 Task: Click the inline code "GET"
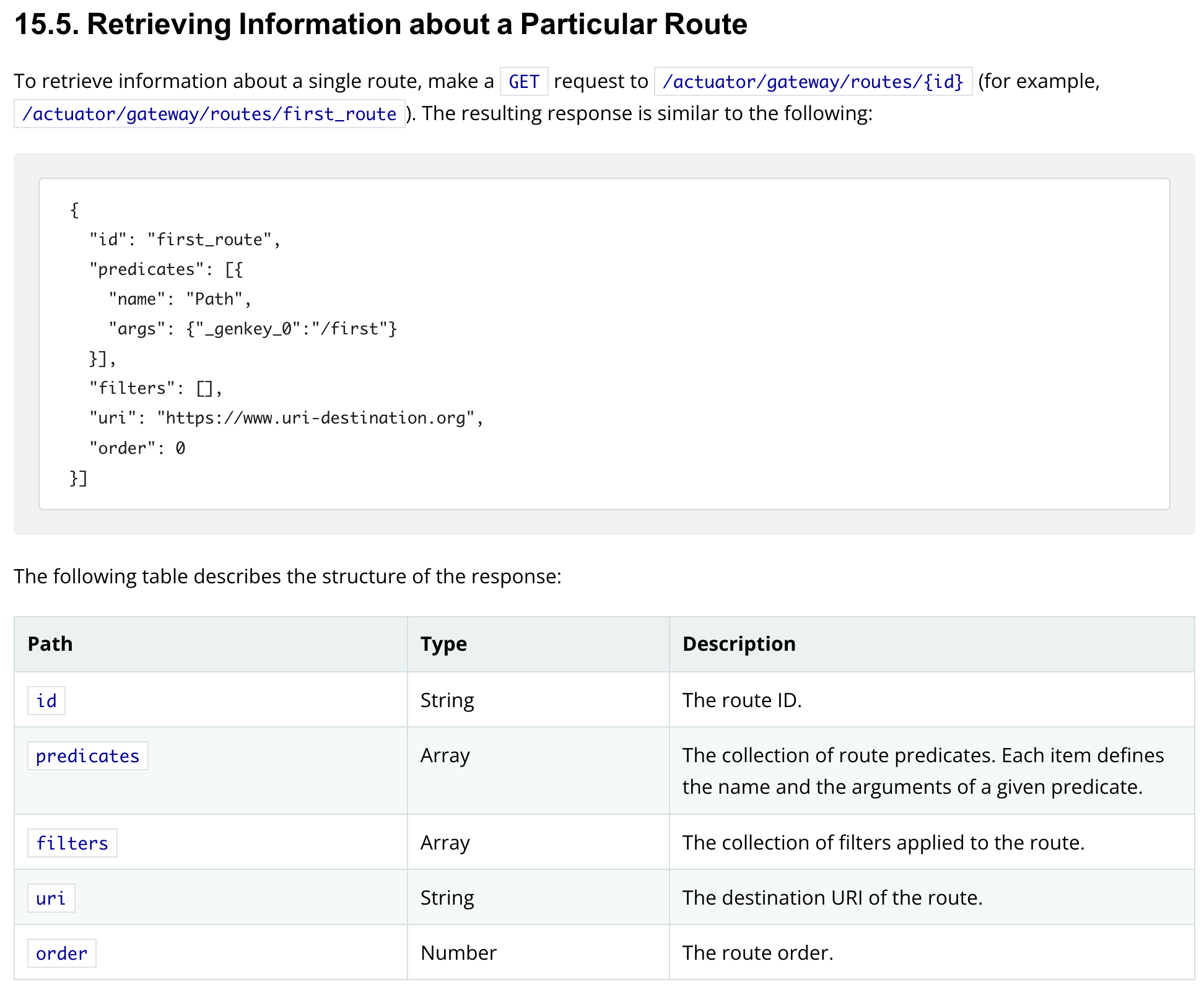524,82
